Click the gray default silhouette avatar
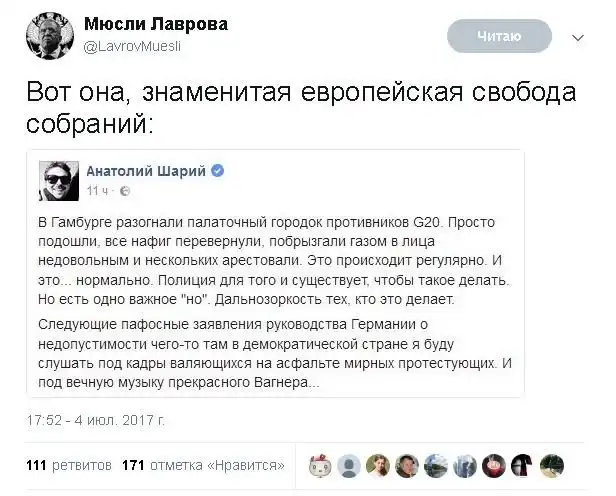Viewport: 616px width, 496px height. 349,465
